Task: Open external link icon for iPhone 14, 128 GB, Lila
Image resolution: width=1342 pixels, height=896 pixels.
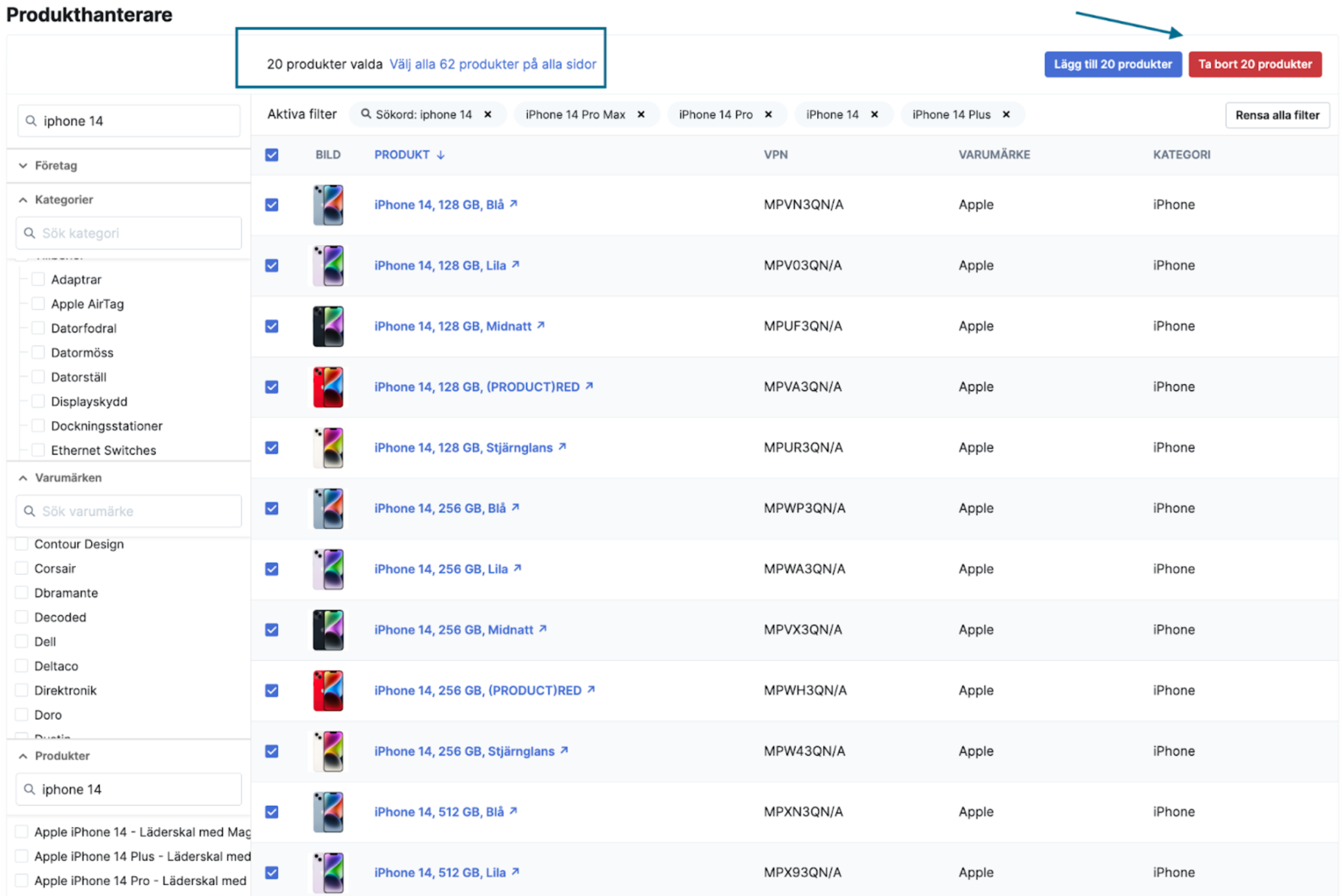Action: tap(515, 265)
